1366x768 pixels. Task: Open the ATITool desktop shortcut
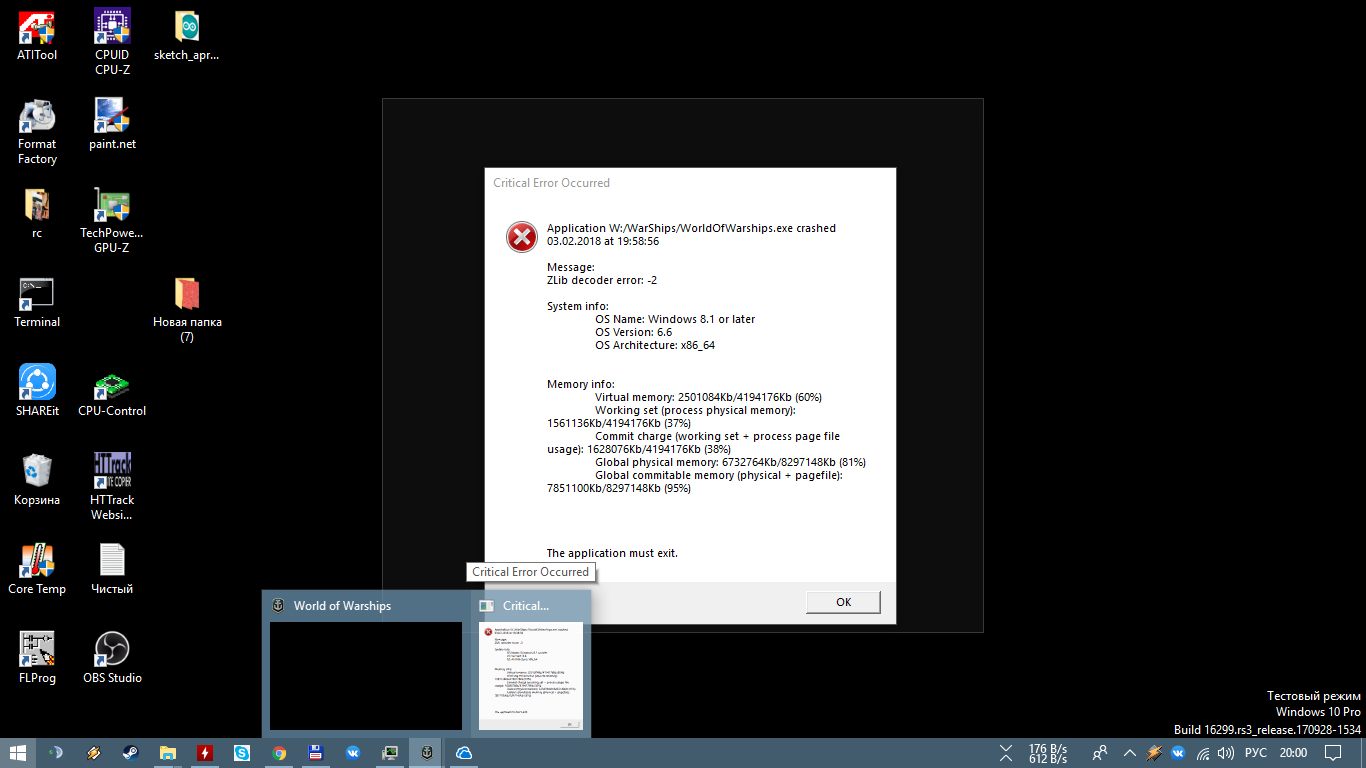37,35
